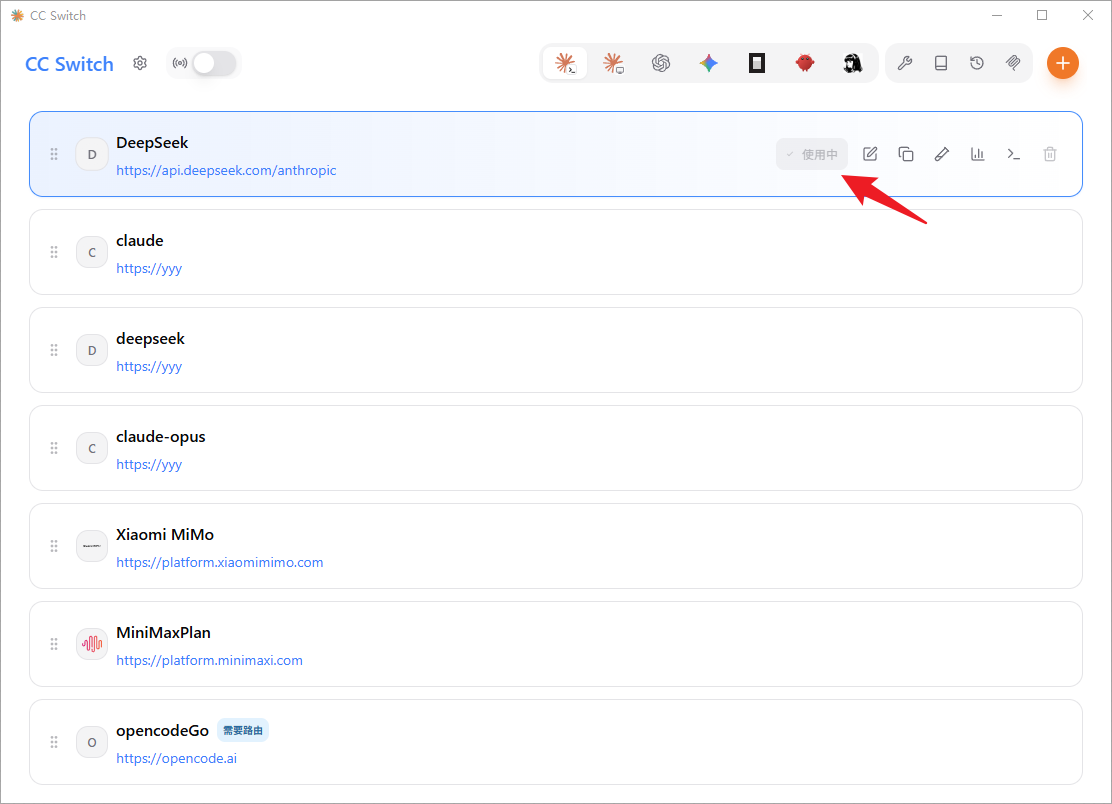This screenshot has height=804, width=1112.
Task: Click the D avatar on lowercase deepseek card
Action: [x=92, y=350]
